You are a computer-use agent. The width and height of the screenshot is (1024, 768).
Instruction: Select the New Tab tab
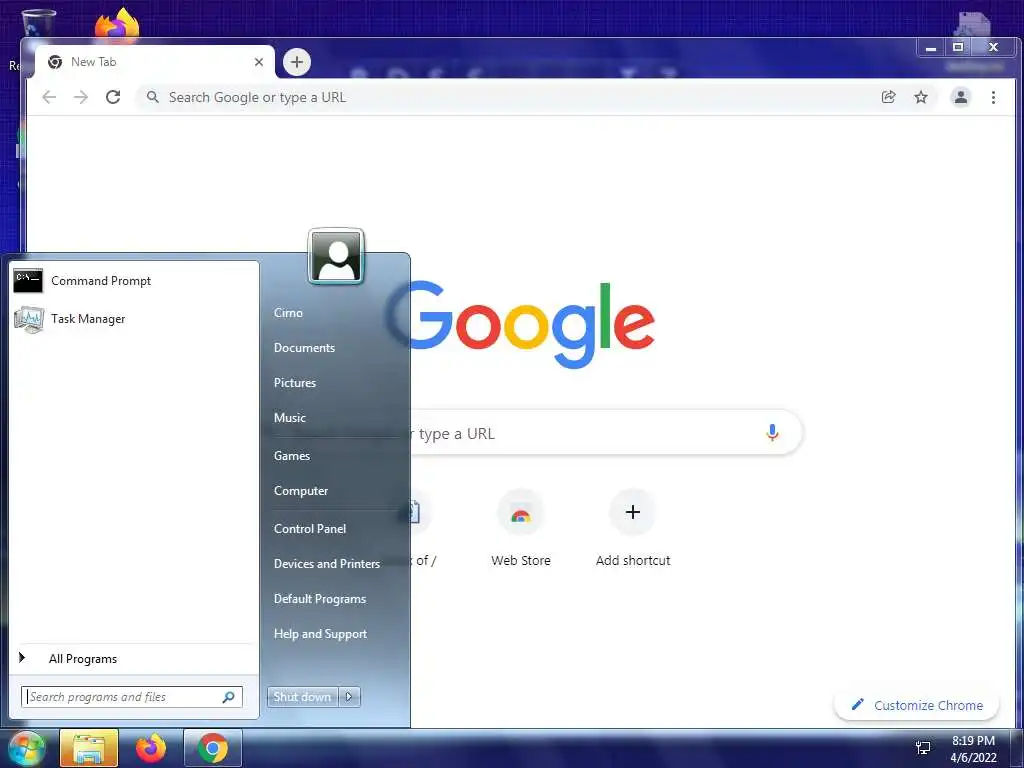(x=154, y=62)
